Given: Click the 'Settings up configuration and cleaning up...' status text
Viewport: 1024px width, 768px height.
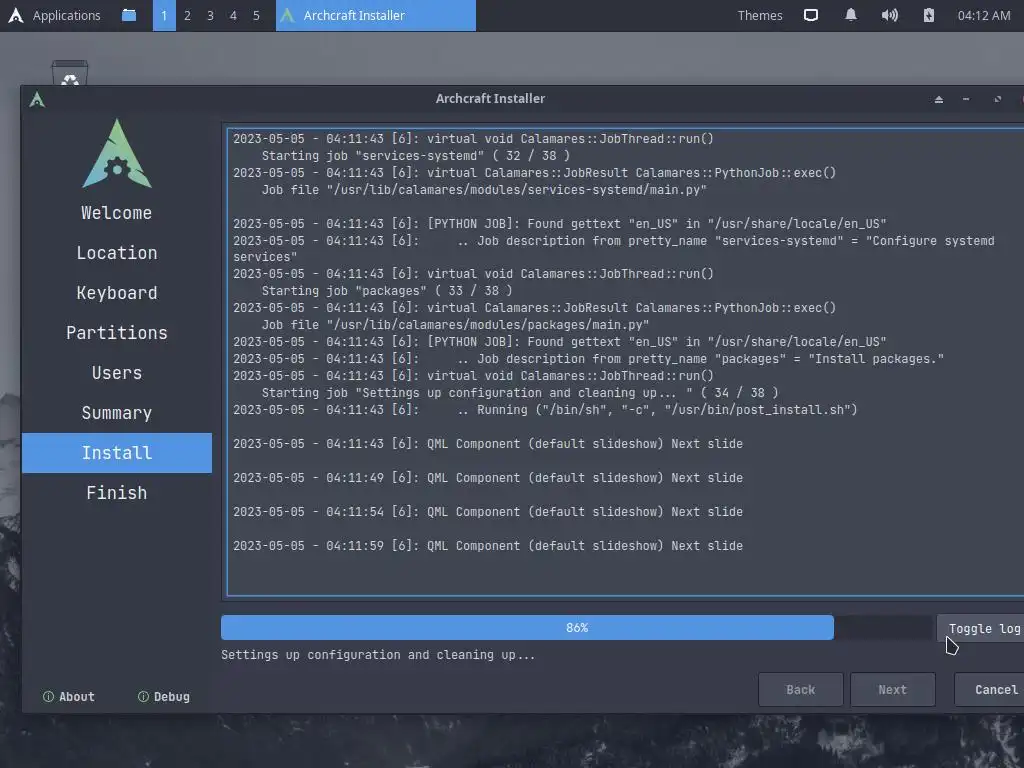Looking at the screenshot, I should [x=378, y=654].
